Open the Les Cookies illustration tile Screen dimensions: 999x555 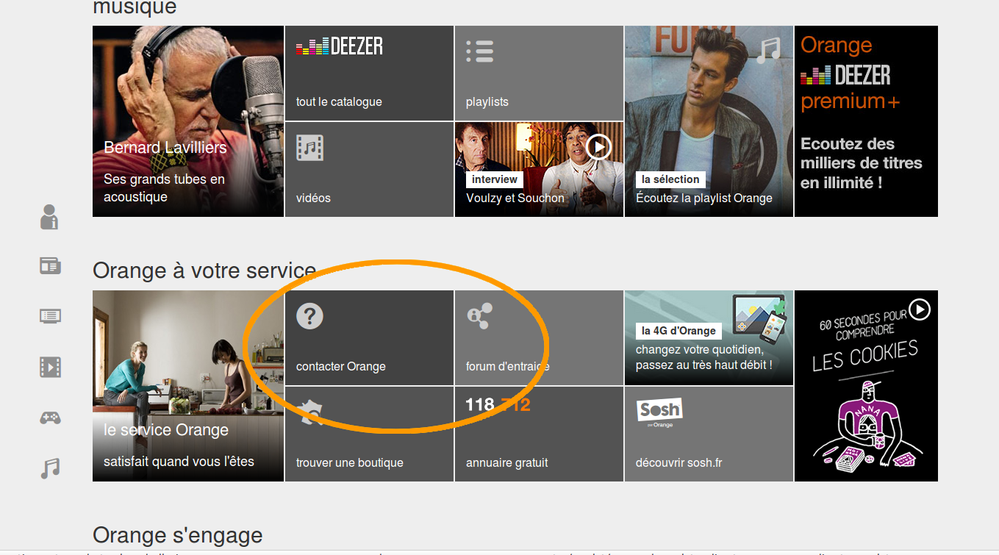pyautogui.click(x=866, y=386)
